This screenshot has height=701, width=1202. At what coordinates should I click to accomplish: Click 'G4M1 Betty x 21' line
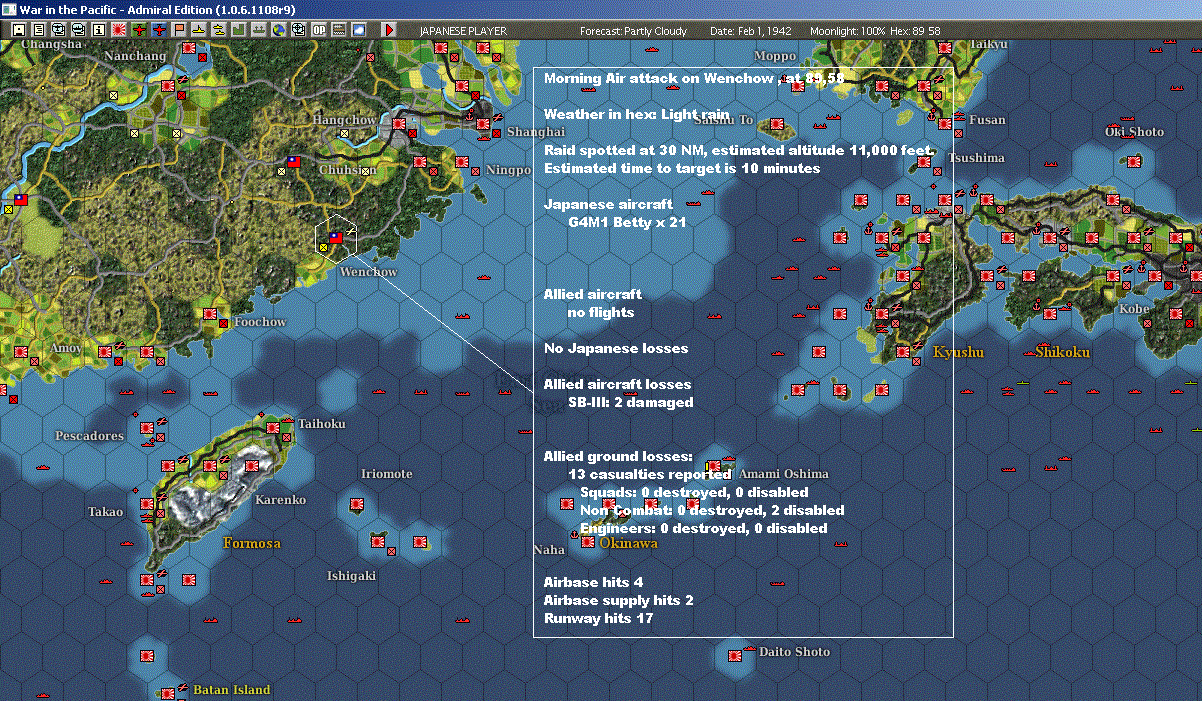pos(627,222)
